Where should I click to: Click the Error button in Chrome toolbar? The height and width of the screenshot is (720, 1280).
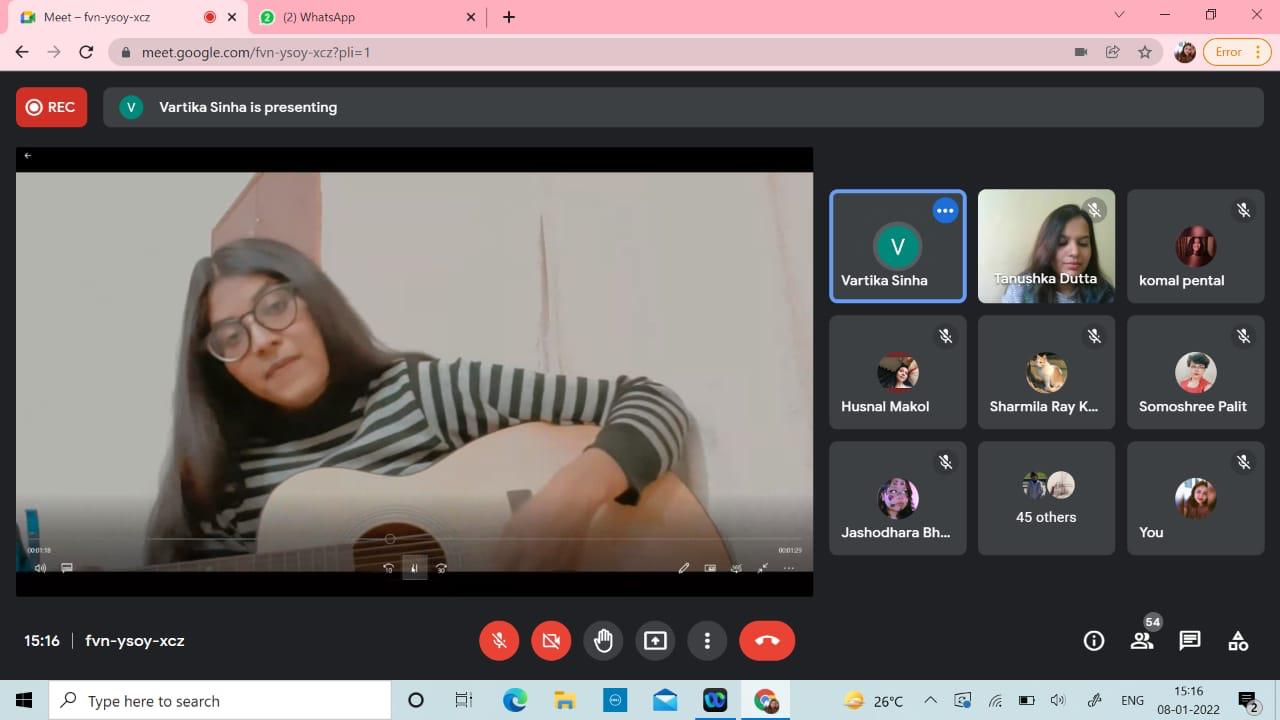pos(1236,52)
